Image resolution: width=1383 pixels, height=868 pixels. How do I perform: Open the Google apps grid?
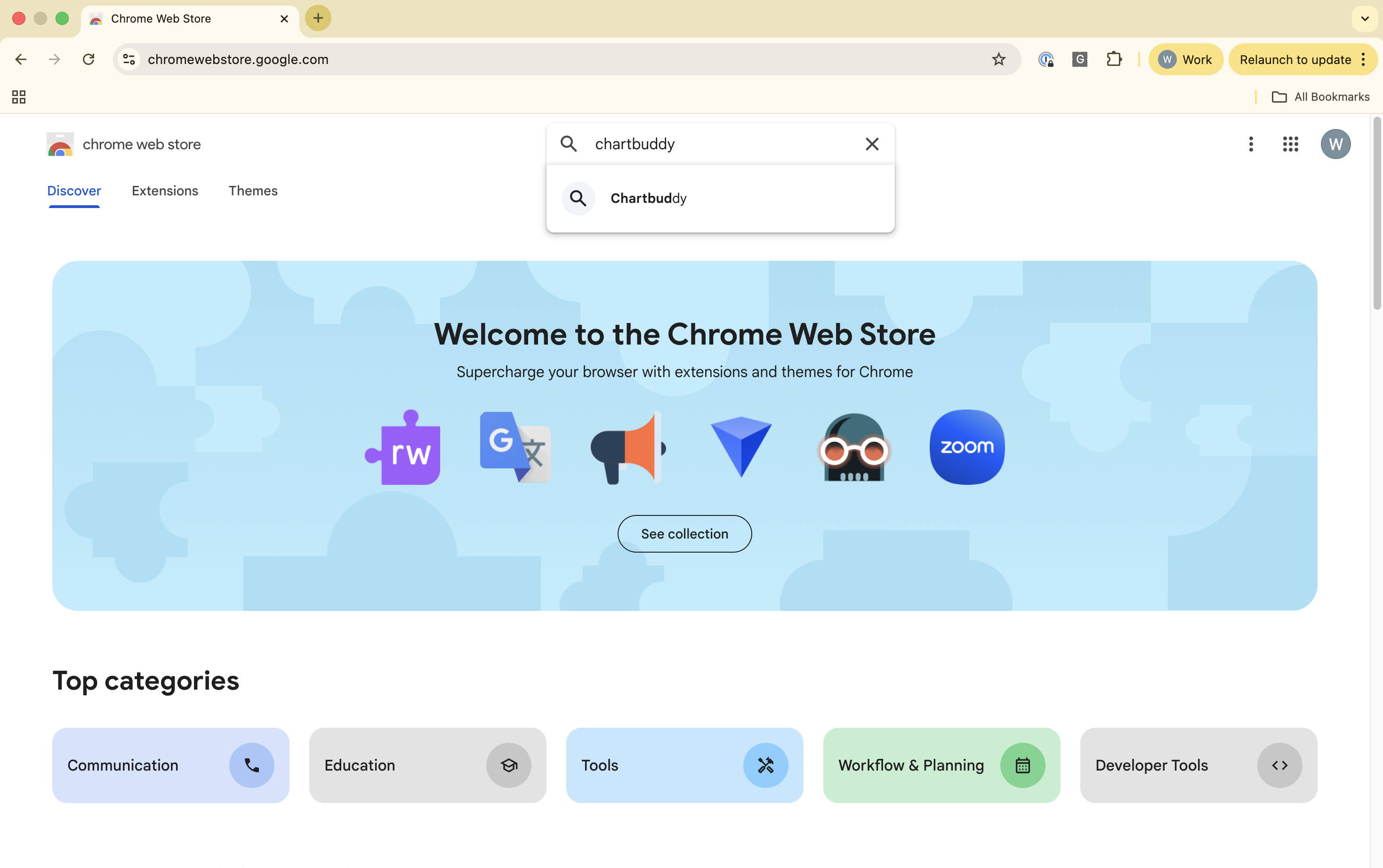click(x=1289, y=144)
